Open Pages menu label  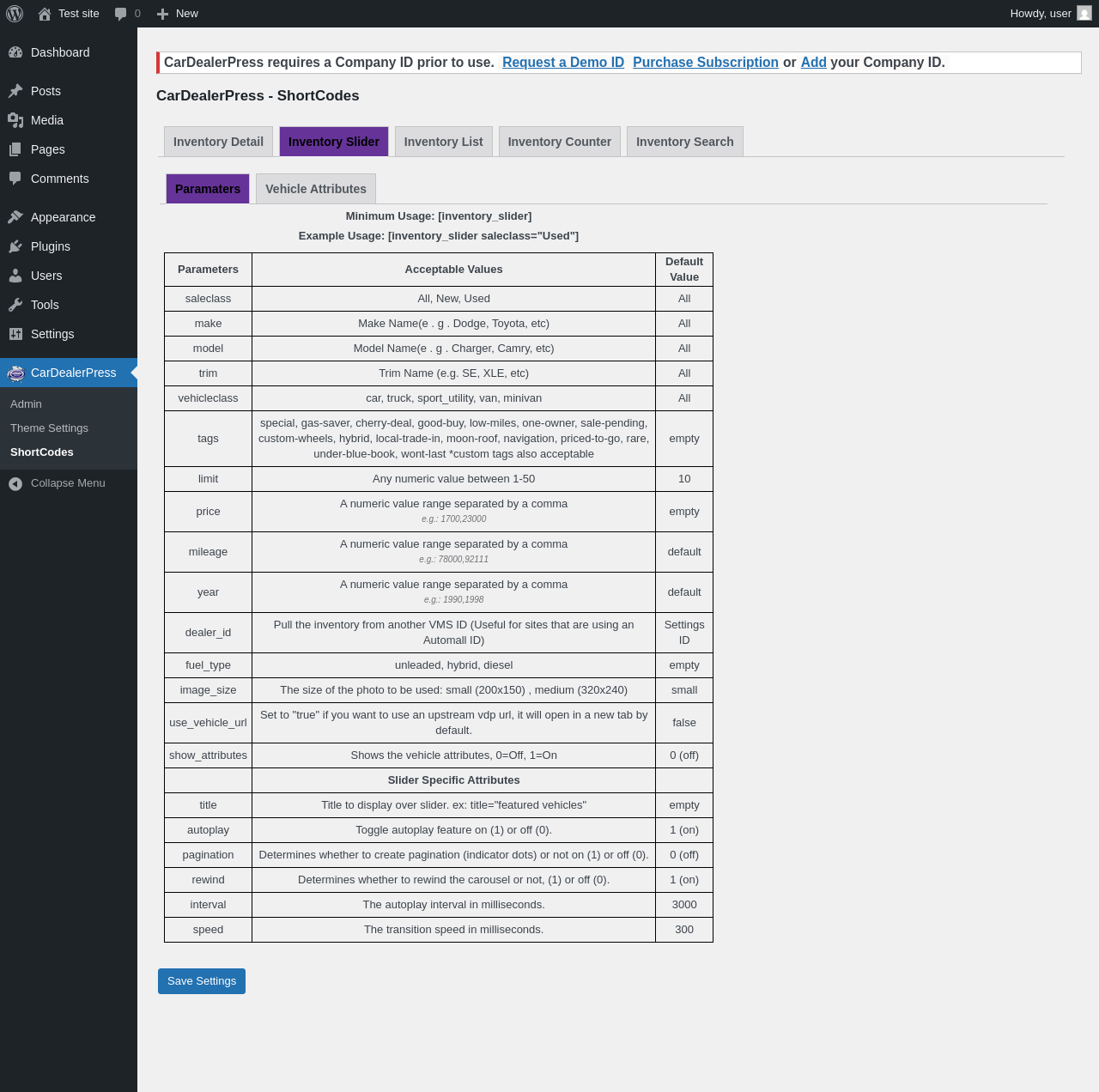click(x=48, y=149)
